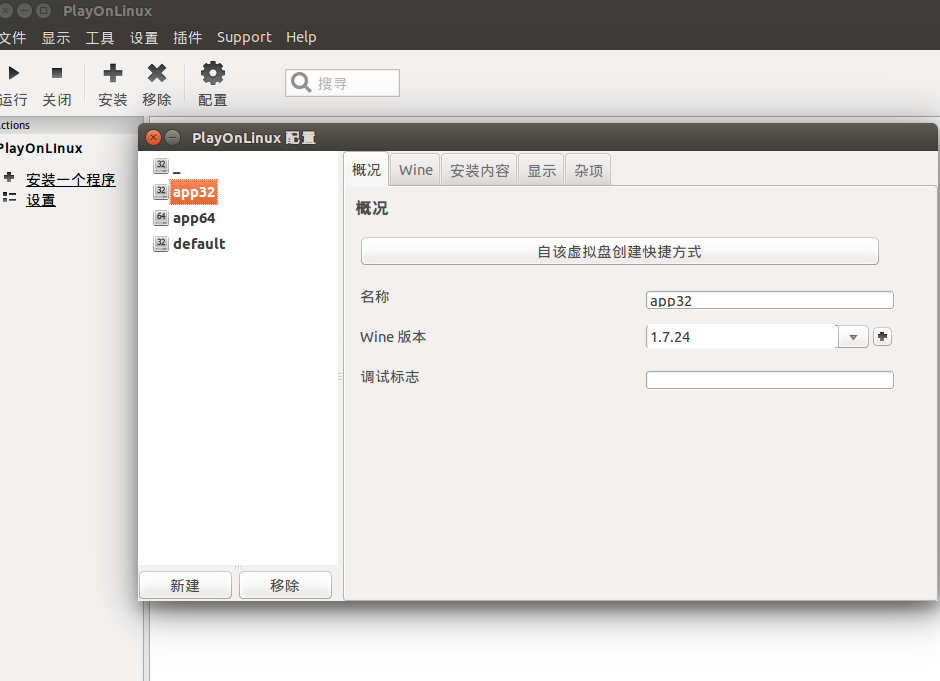This screenshot has height=681, width=940.
Task: Click the 调试标志 input field
Action: [x=769, y=379]
